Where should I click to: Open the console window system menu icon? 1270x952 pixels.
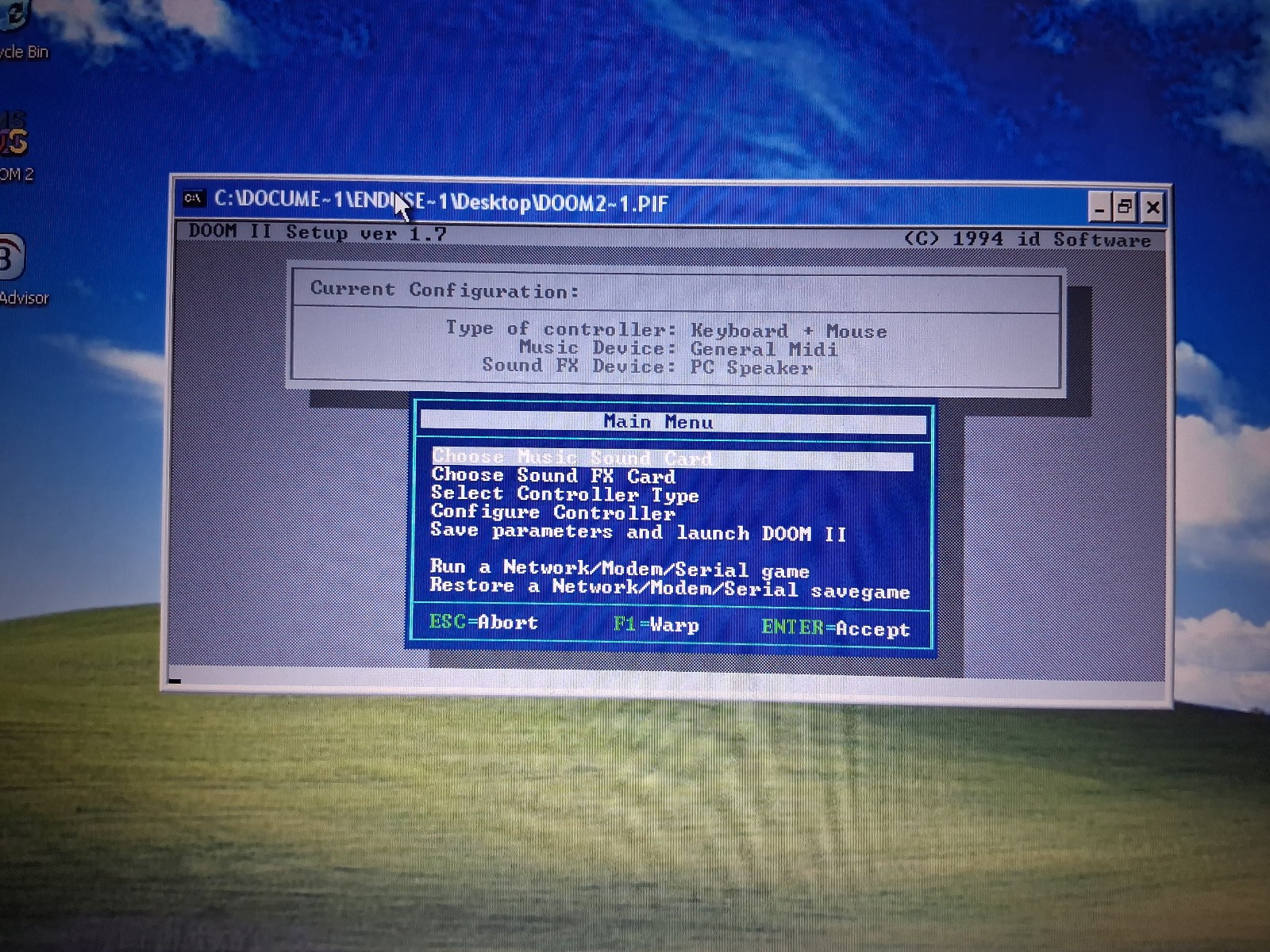coord(193,198)
